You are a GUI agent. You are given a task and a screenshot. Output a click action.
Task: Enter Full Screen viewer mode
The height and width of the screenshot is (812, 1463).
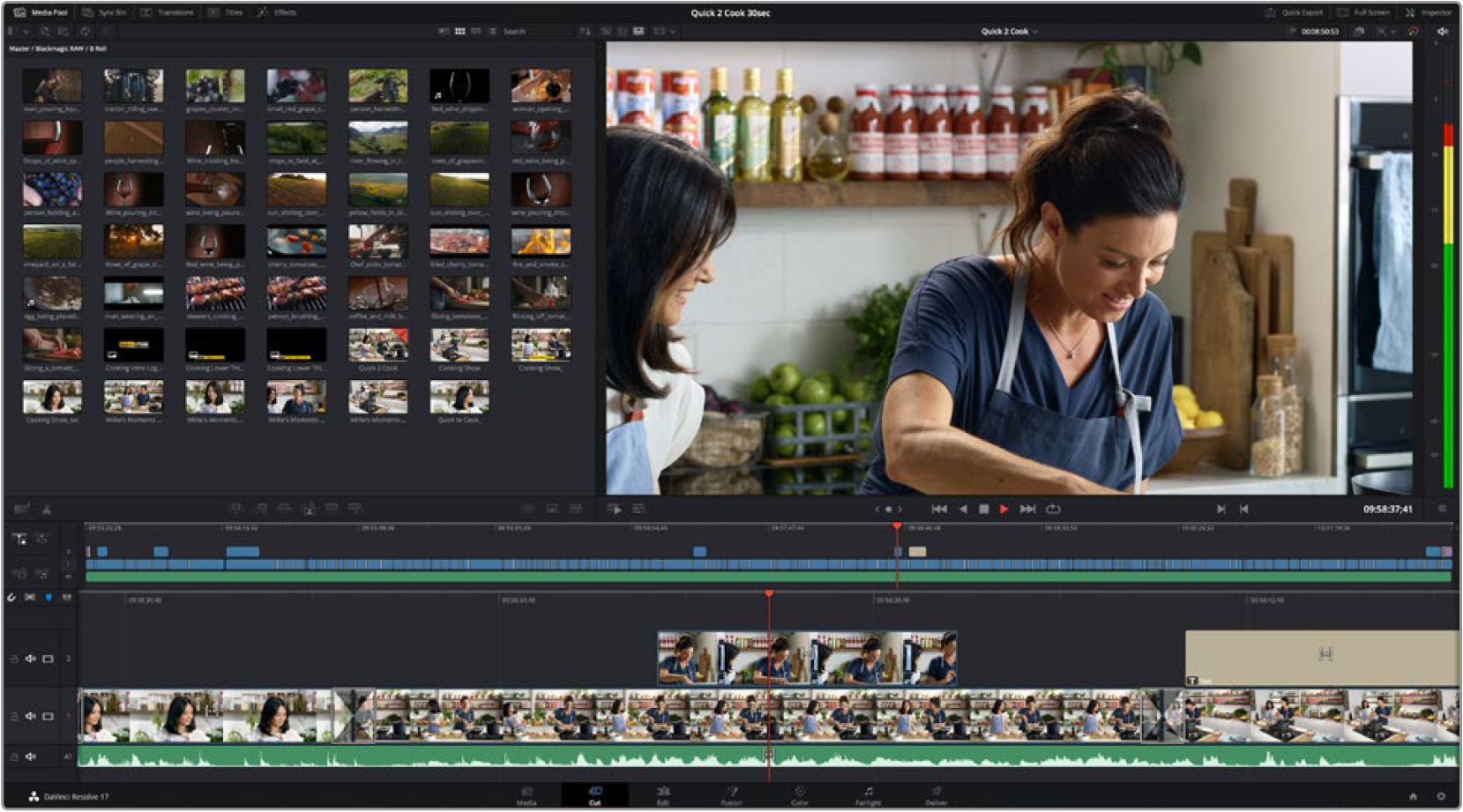coord(1363,12)
